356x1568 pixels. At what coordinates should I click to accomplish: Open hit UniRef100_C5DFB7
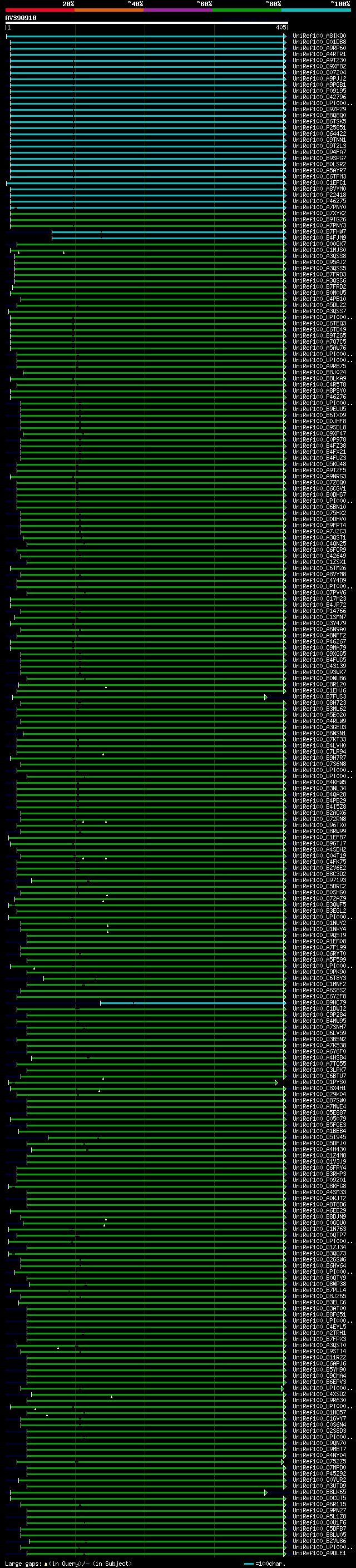[x=319, y=1529]
